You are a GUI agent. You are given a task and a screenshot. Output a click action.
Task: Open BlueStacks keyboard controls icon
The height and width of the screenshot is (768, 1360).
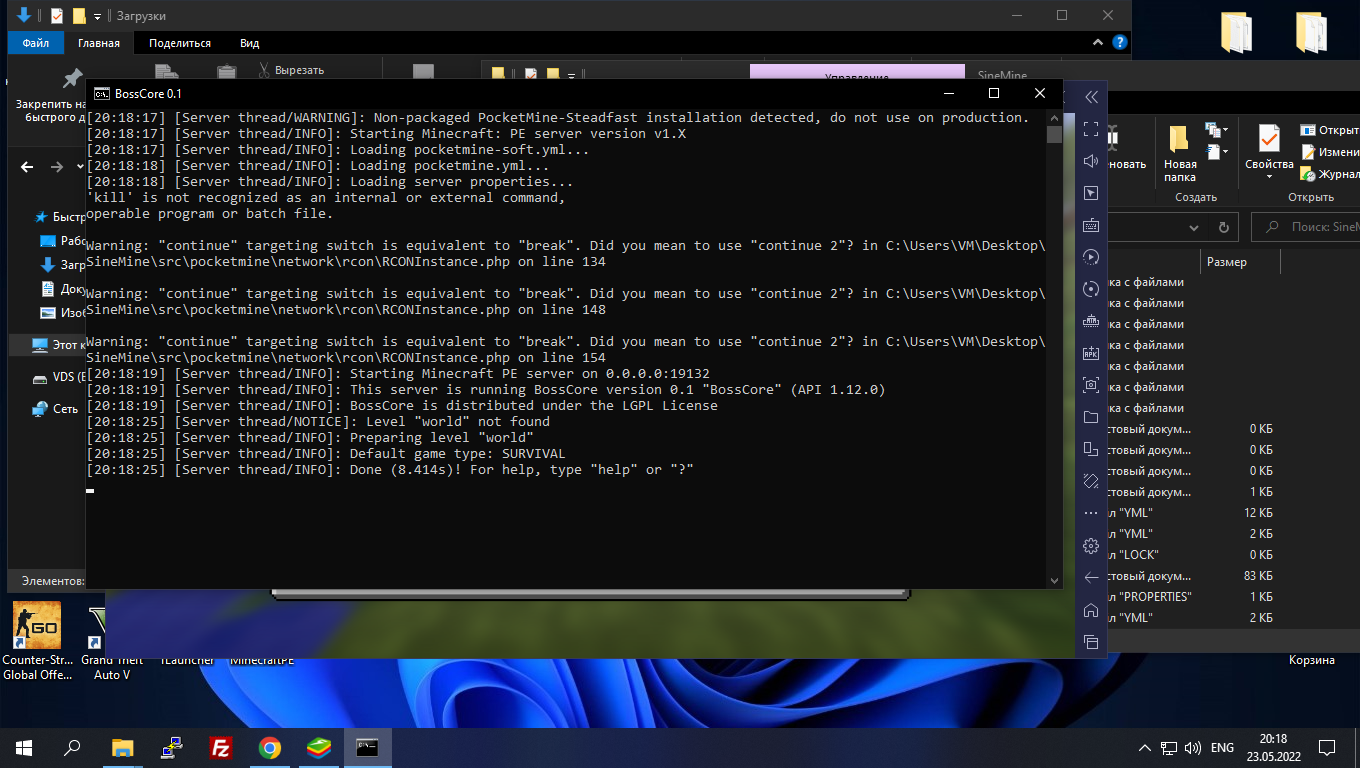1091,225
